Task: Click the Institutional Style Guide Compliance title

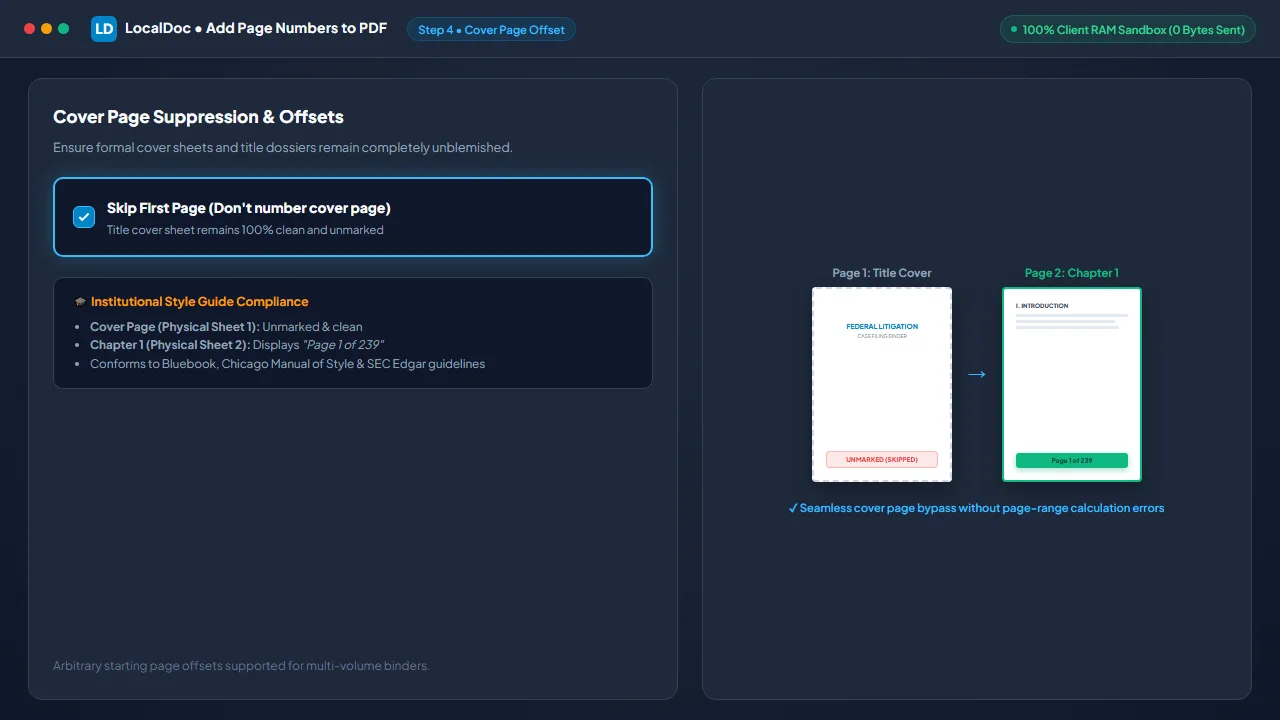Action: click(x=200, y=302)
